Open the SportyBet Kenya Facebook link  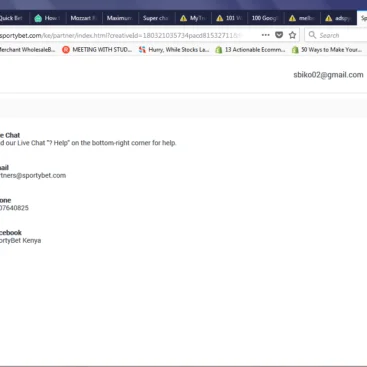tap(20, 240)
